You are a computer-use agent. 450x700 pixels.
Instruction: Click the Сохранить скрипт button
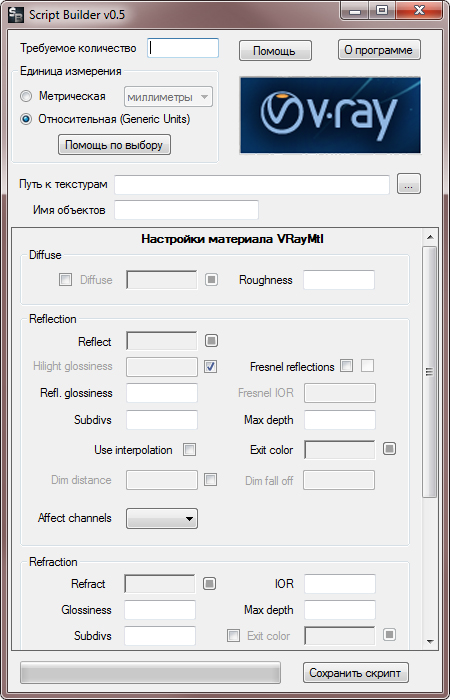[x=356, y=673]
